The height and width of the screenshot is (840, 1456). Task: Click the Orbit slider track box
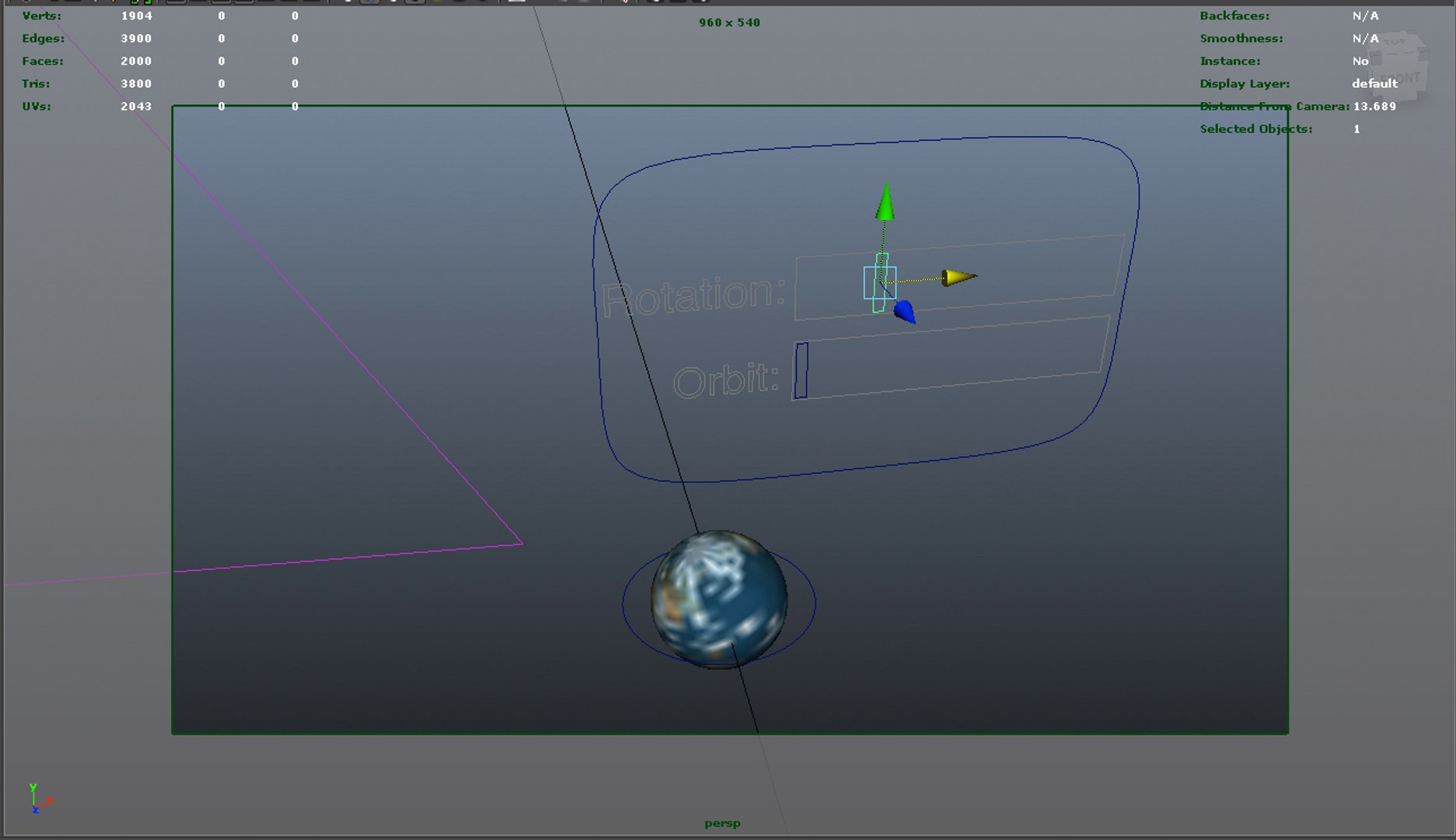[951, 358]
